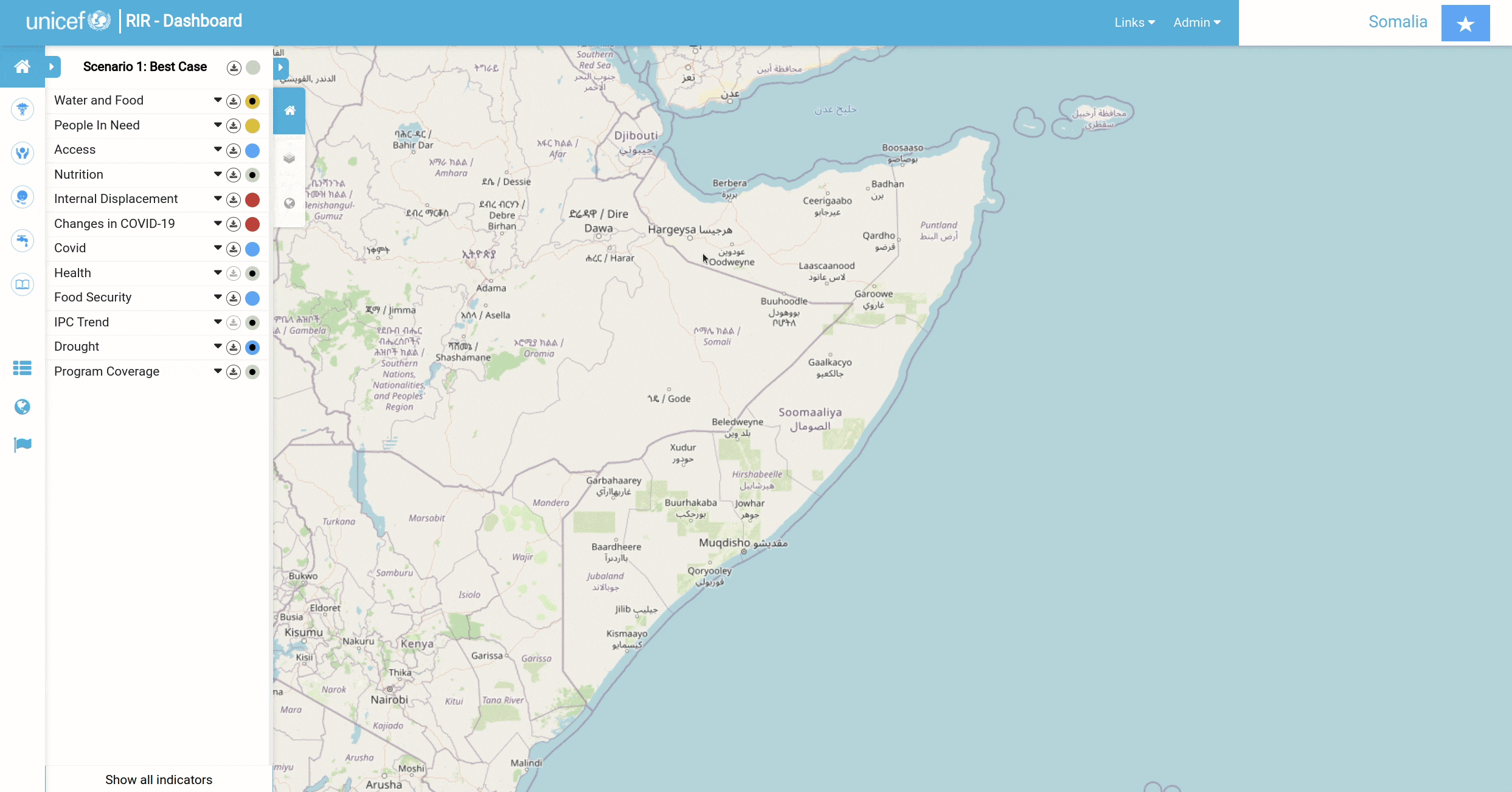Click Show all indicators button at bottom
Viewport: 1512px width, 792px height.
[x=158, y=780]
